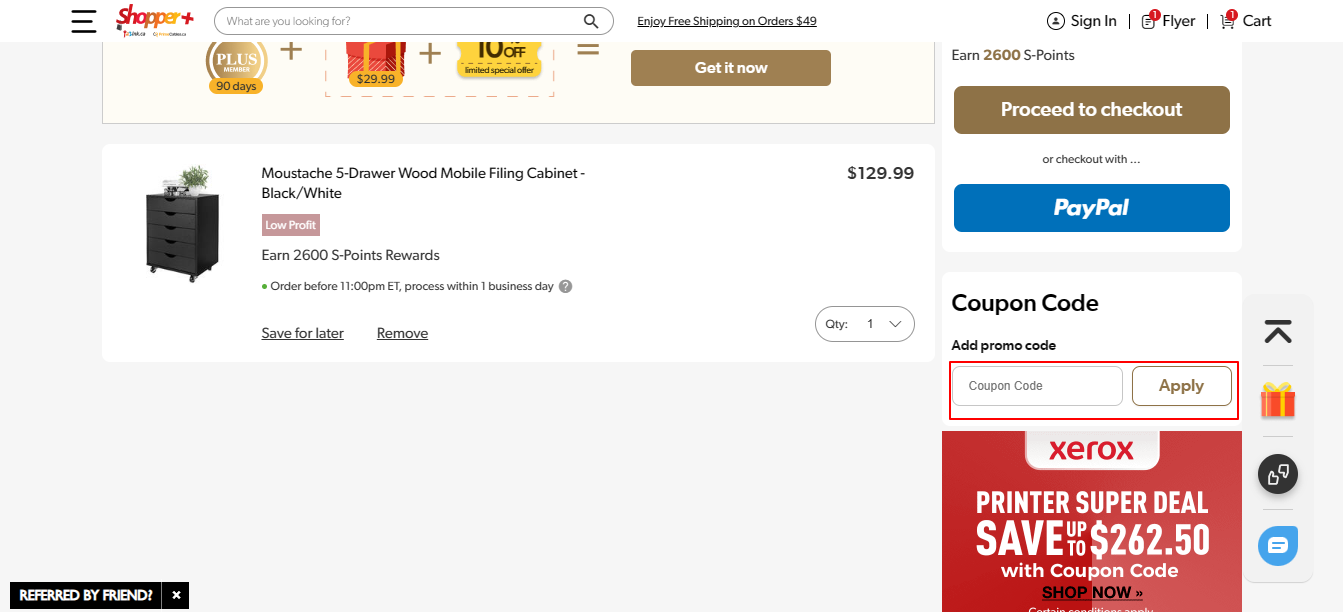Click Proceed to checkout
Screen dimensions: 1343x612
(1091, 110)
